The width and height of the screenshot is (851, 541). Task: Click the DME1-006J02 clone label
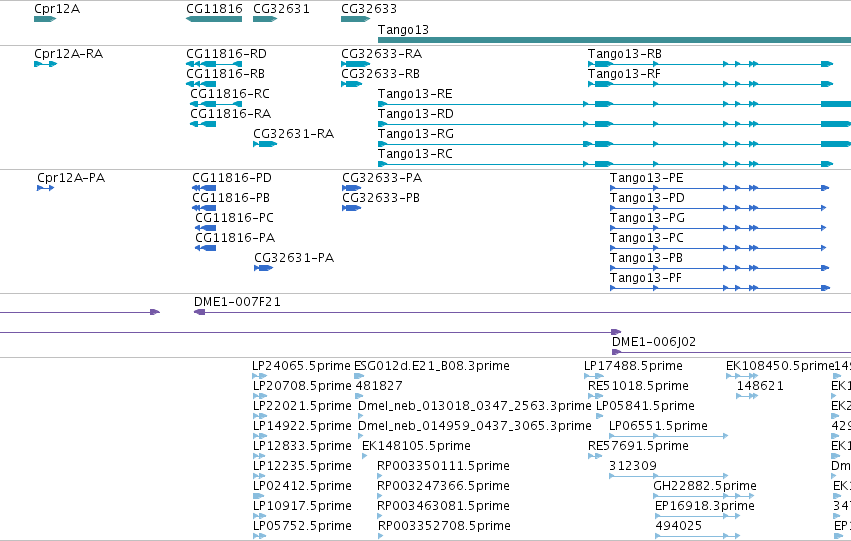tap(653, 342)
